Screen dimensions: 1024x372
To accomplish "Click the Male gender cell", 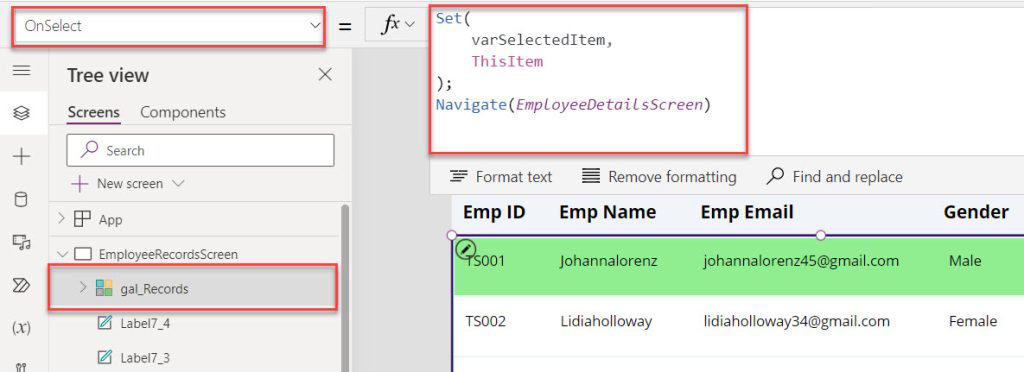I will [x=965, y=261].
